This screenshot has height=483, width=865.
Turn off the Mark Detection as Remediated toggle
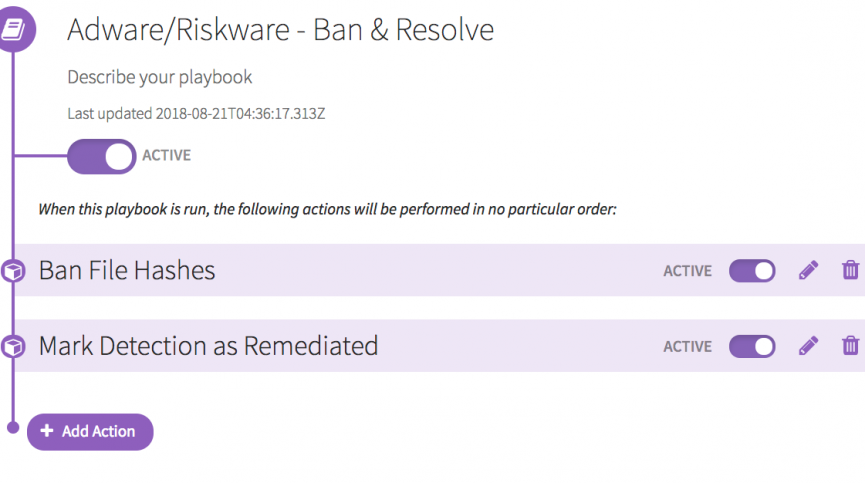(x=752, y=347)
